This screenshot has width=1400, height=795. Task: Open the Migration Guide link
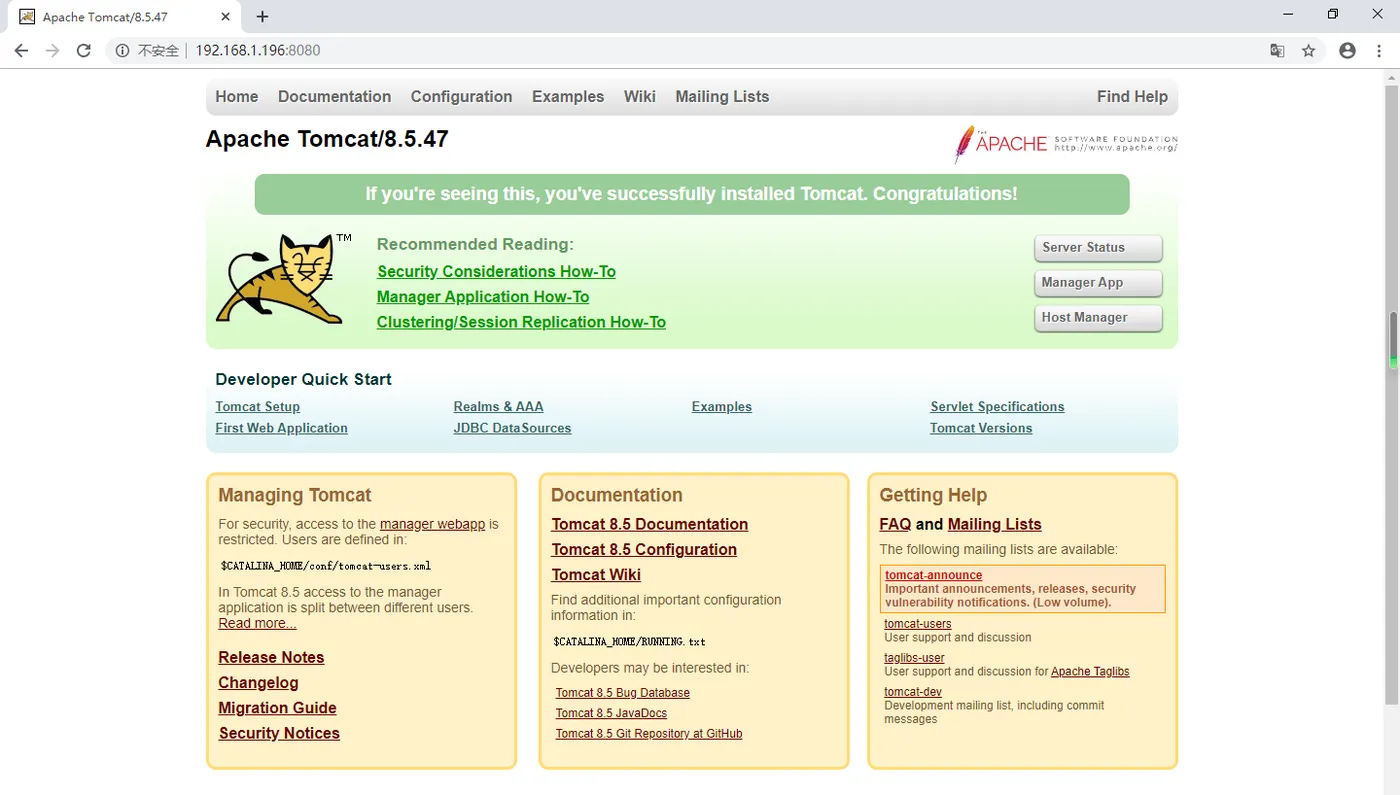coord(277,708)
